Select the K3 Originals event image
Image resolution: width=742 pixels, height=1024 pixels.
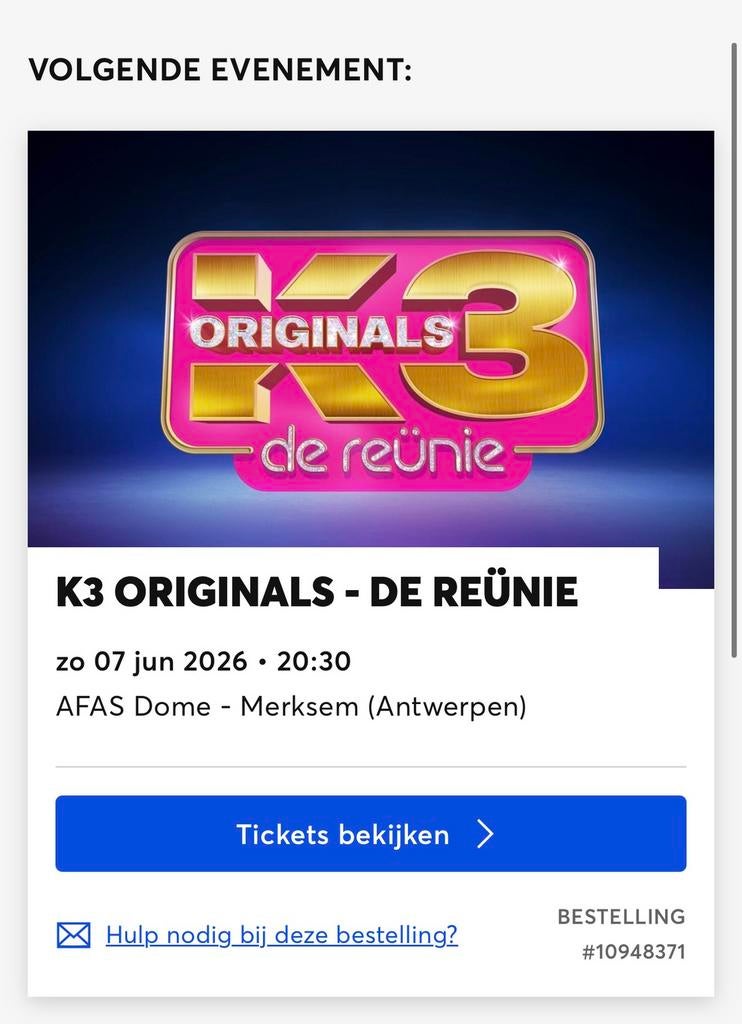tap(370, 340)
